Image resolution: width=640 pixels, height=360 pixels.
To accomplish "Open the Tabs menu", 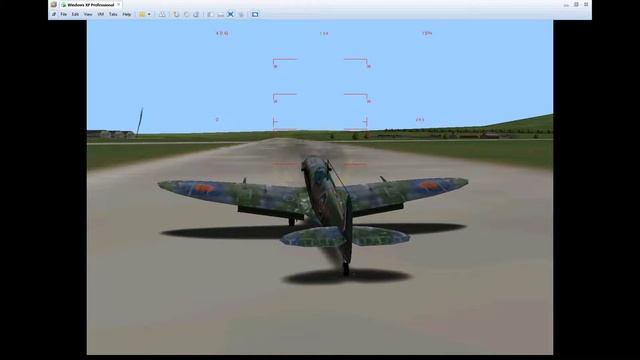I will tap(113, 14).
